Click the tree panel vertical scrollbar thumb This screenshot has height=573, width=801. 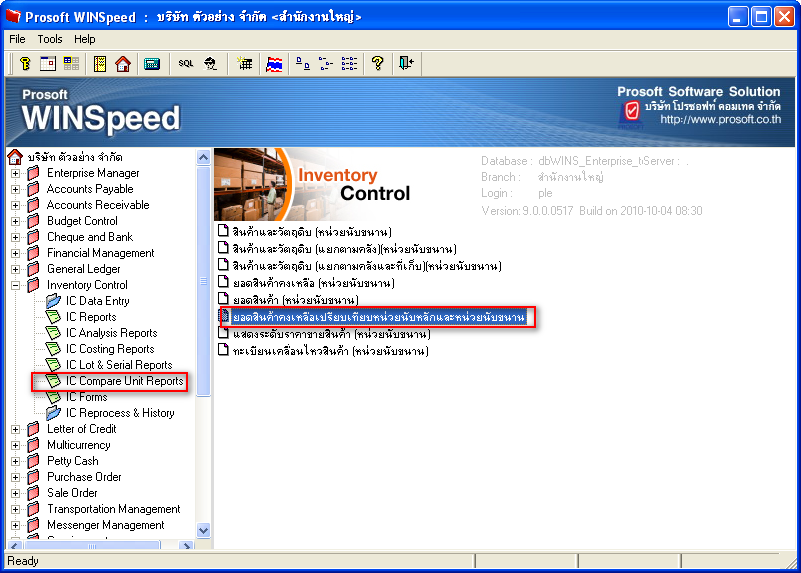pyautogui.click(x=203, y=281)
